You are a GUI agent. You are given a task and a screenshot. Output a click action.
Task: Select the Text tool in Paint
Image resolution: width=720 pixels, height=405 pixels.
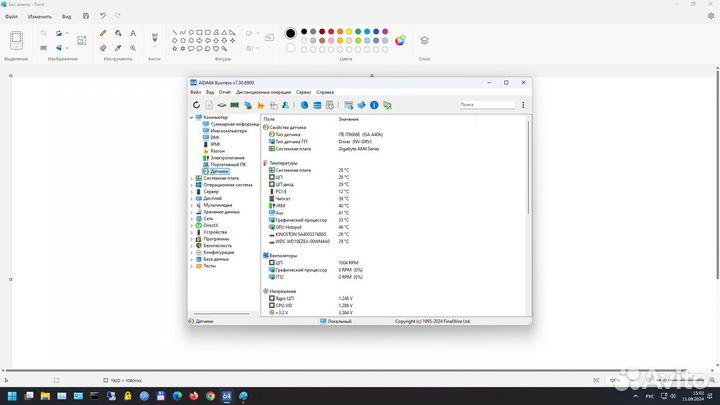(x=133, y=33)
